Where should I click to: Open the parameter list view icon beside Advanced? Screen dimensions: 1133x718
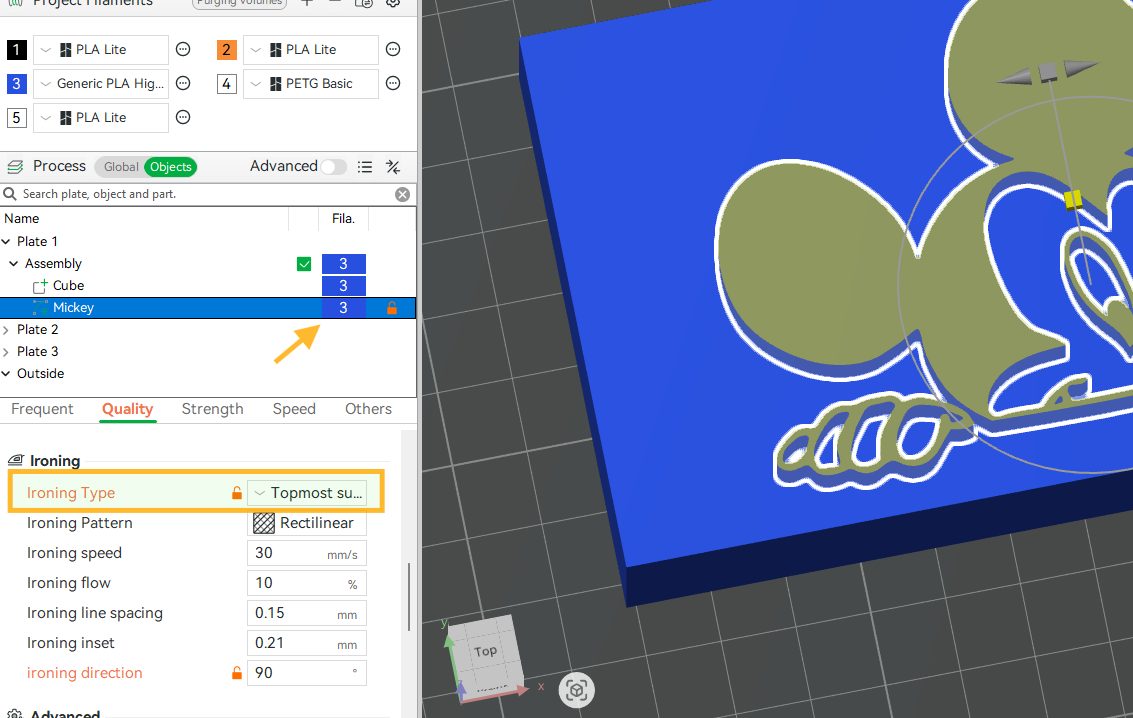[366, 167]
